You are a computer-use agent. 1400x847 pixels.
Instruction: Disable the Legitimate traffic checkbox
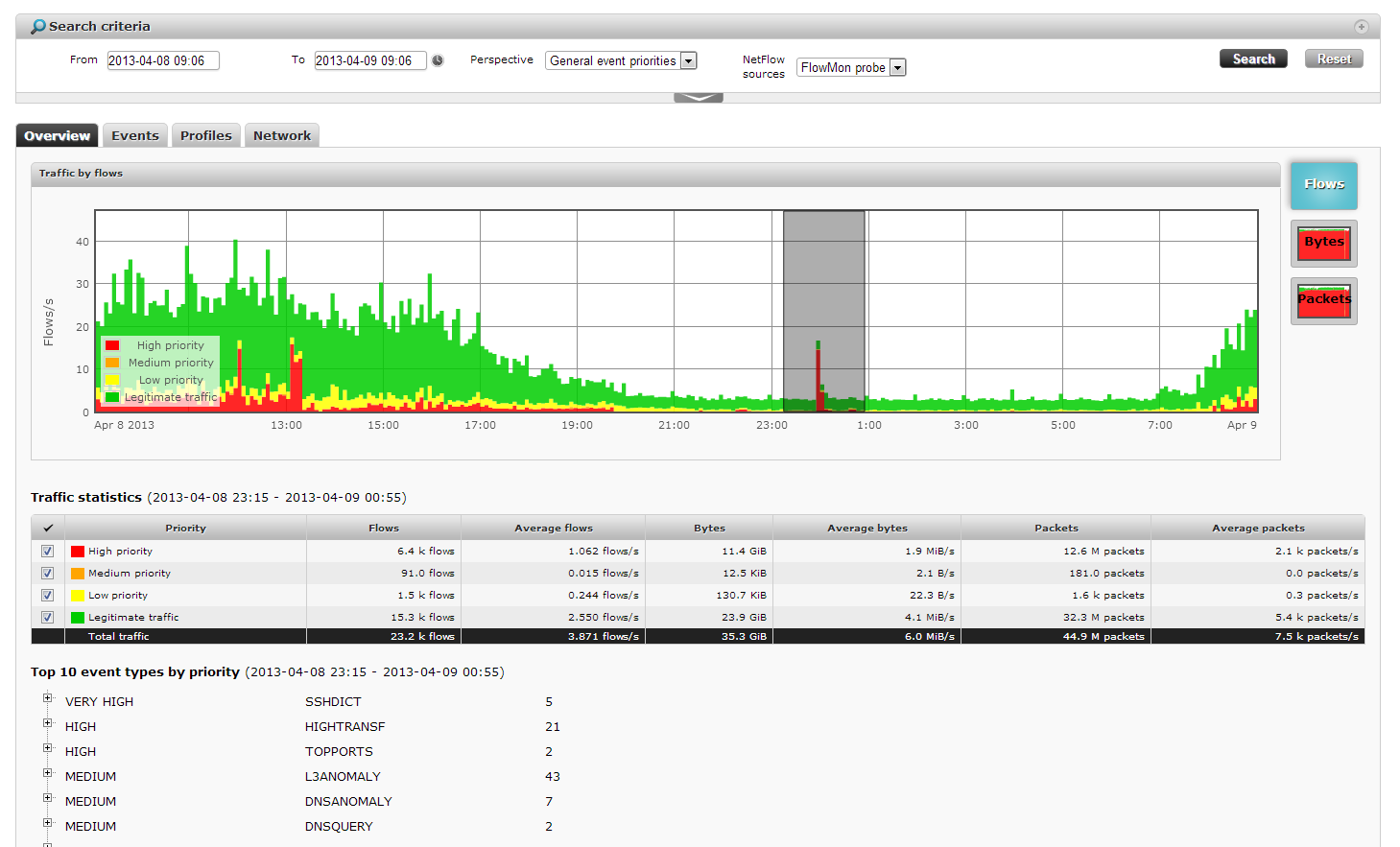pos(48,618)
